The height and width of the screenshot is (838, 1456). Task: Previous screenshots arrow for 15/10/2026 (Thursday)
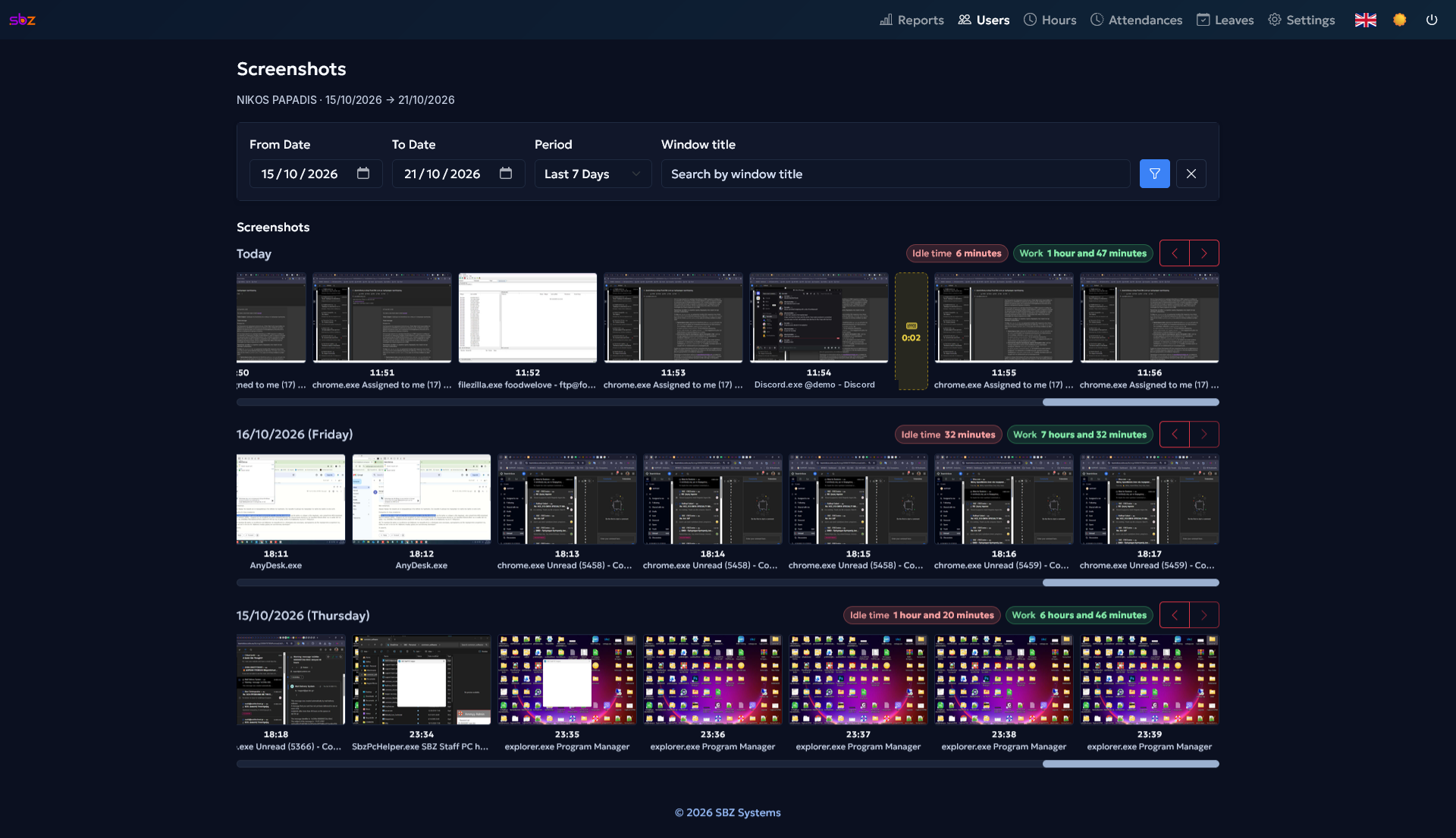point(1175,615)
